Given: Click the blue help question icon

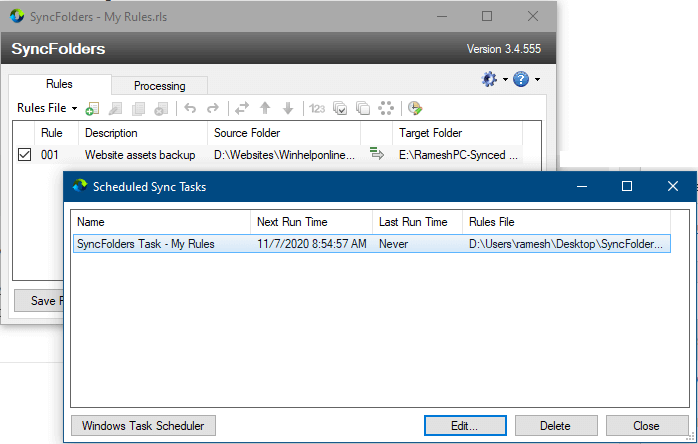Looking at the screenshot, I should point(521,79).
